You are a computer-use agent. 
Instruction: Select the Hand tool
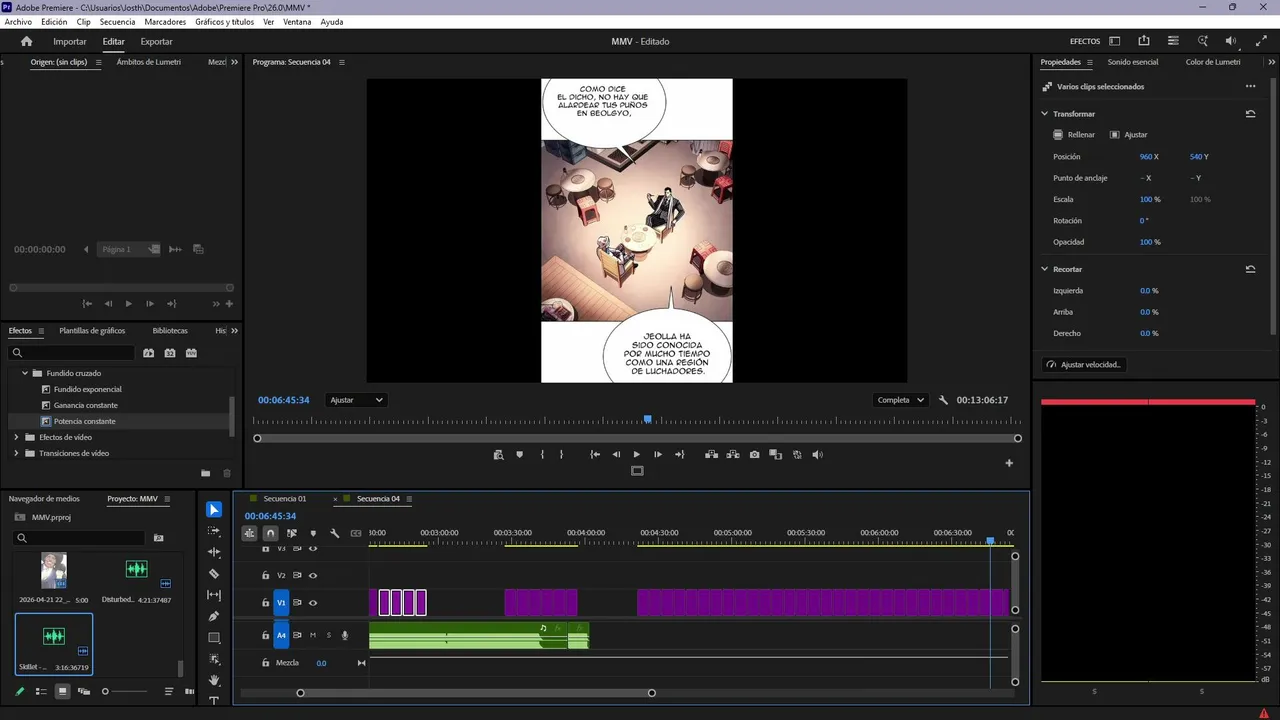click(214, 680)
